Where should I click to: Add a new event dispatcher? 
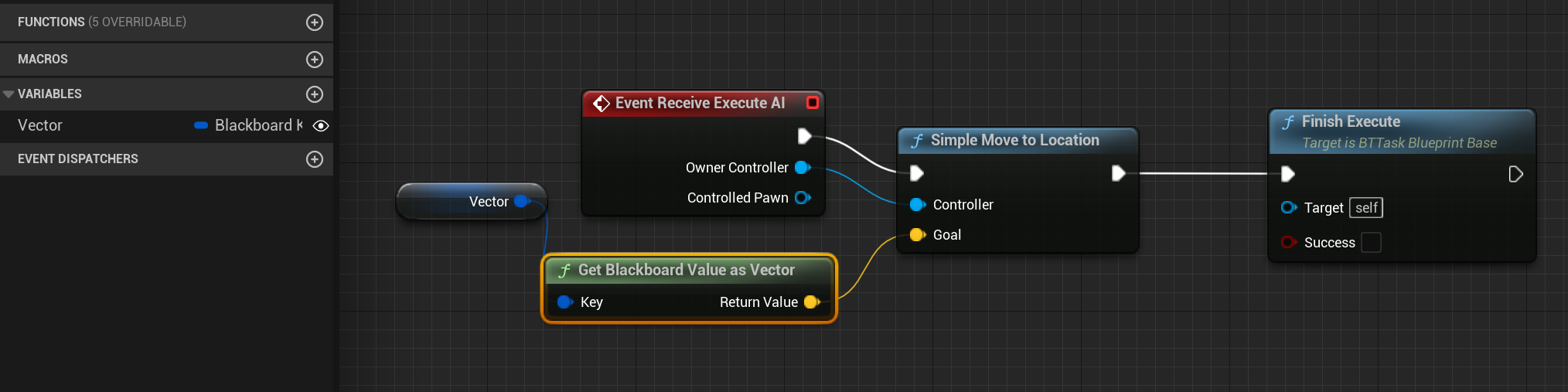pyautogui.click(x=315, y=159)
